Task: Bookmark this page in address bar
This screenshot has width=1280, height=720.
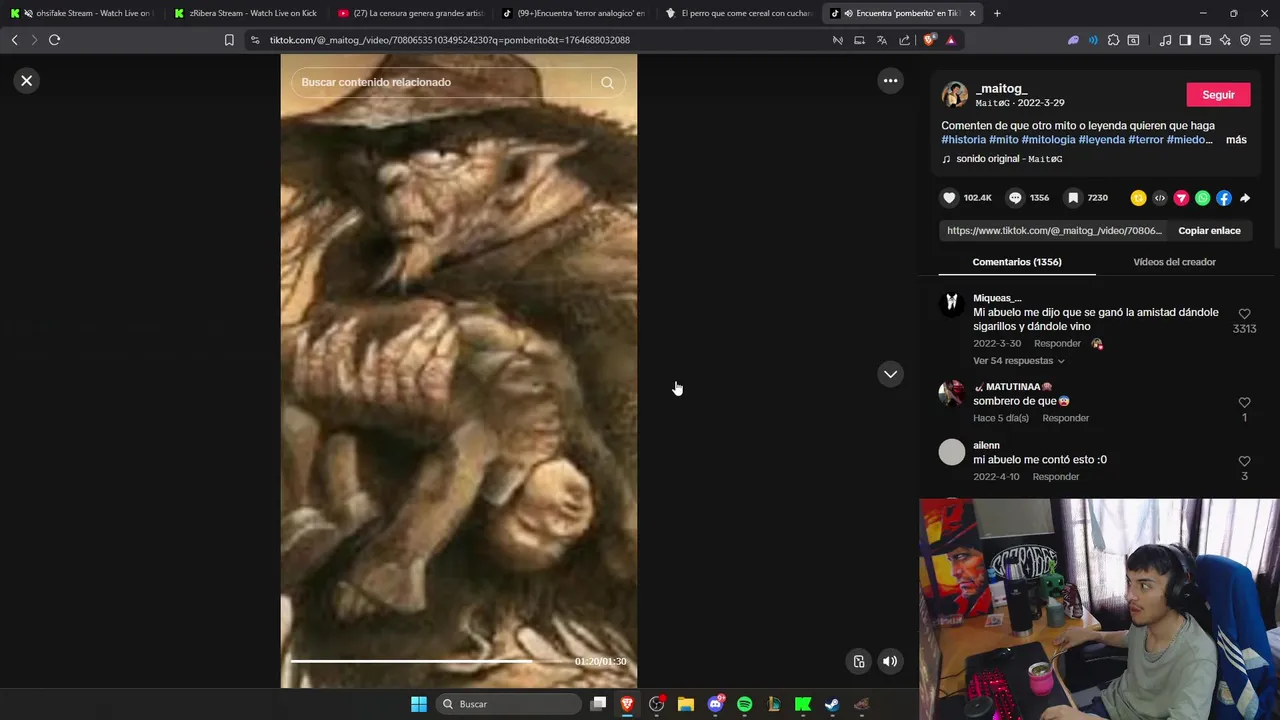Action: click(x=229, y=40)
